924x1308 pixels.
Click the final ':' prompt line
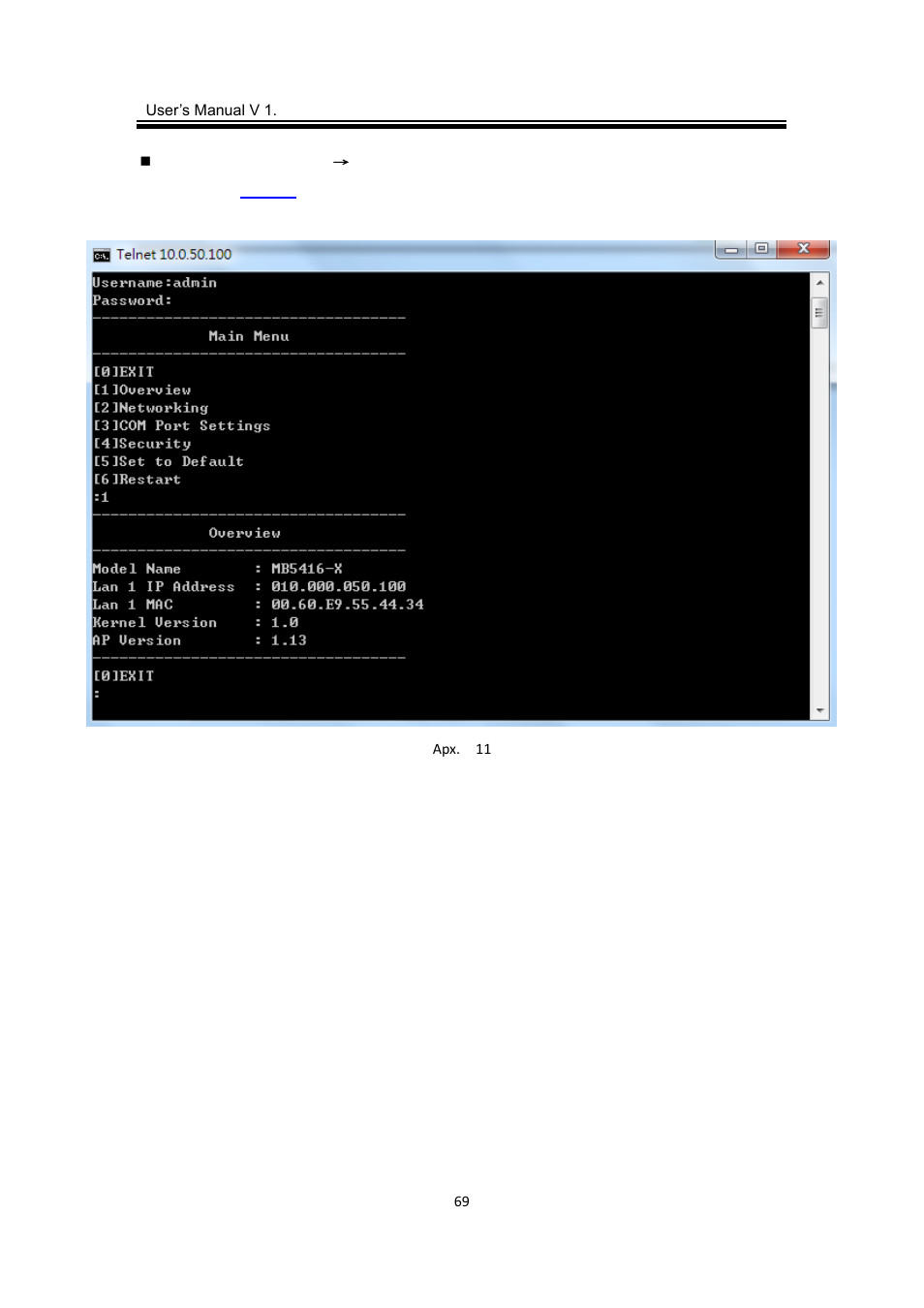click(x=97, y=695)
